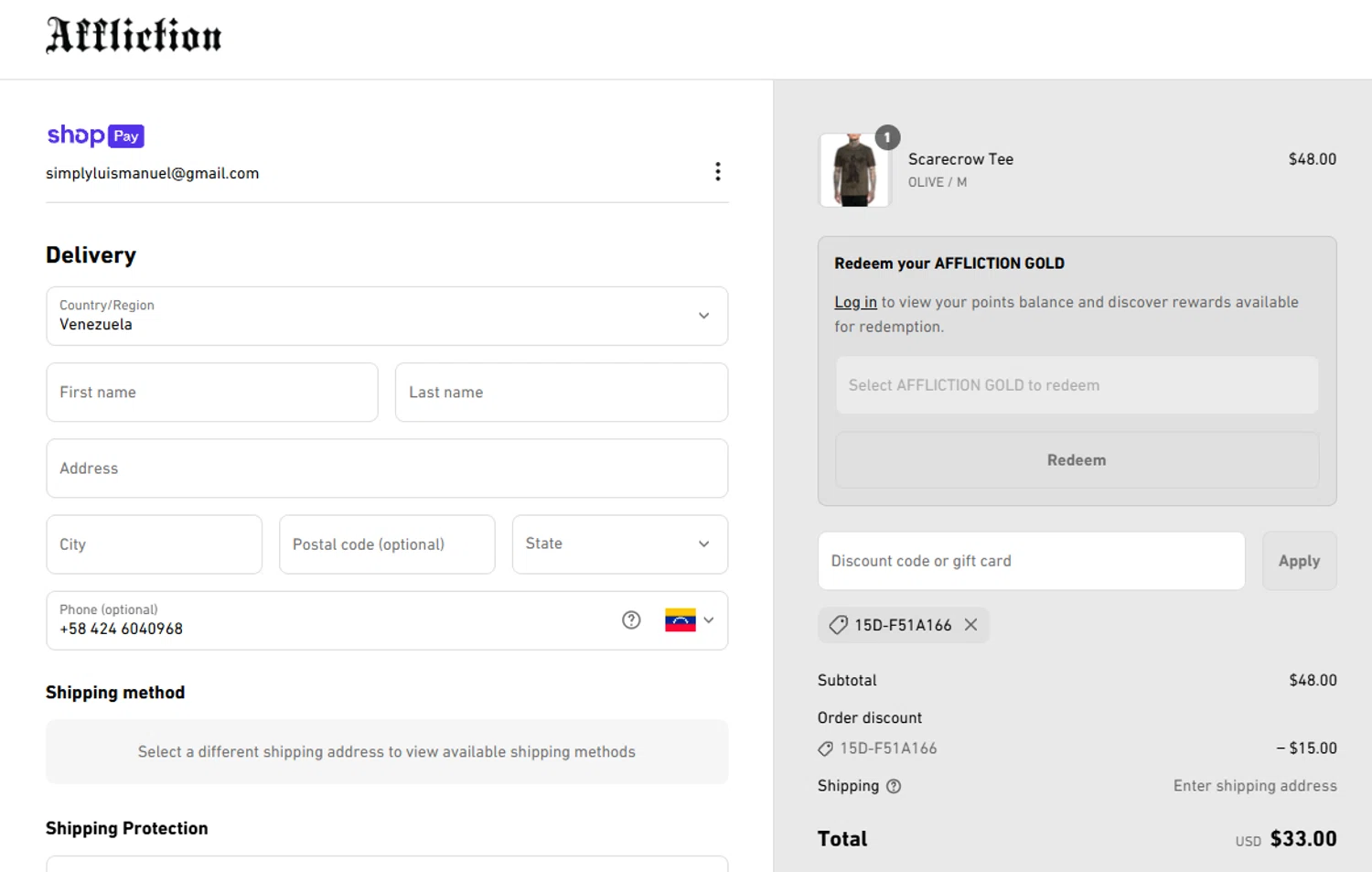1372x872 pixels.
Task: Click the tag icon beside the Order discount code
Action: coord(825,748)
